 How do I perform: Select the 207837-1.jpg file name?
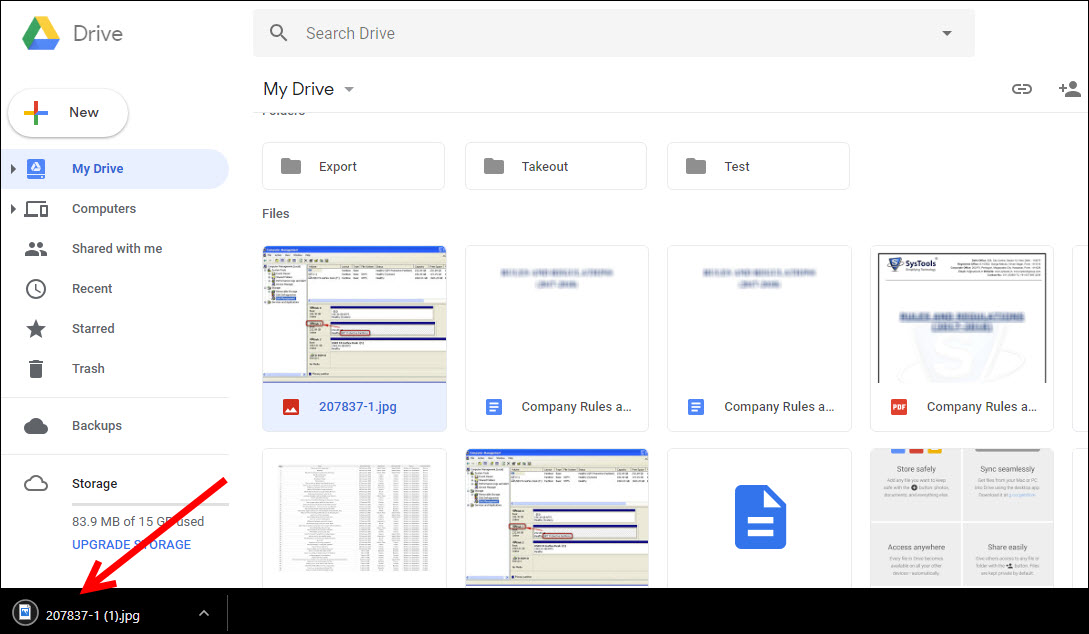[358, 407]
